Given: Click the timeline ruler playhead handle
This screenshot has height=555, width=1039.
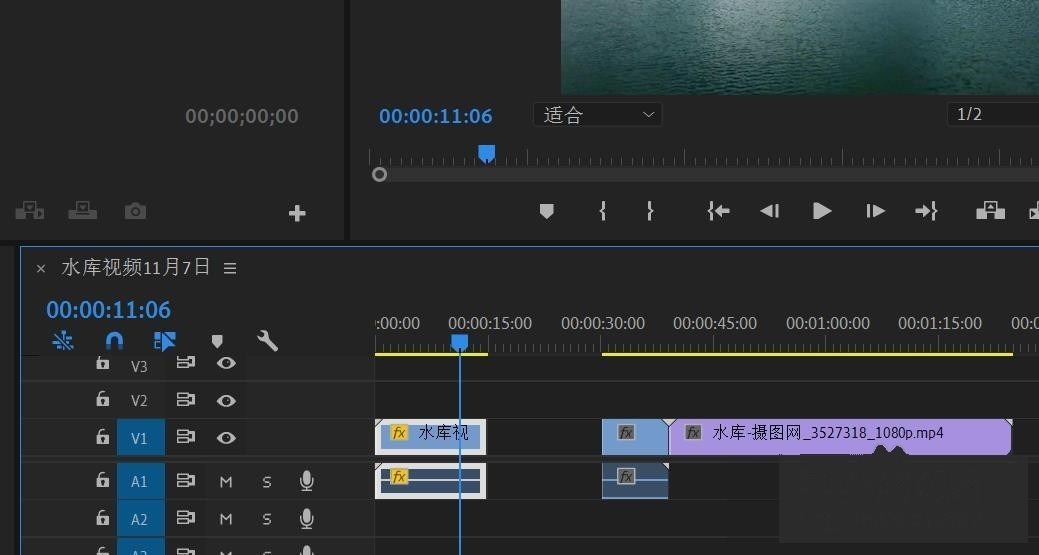Looking at the screenshot, I should tap(459, 342).
